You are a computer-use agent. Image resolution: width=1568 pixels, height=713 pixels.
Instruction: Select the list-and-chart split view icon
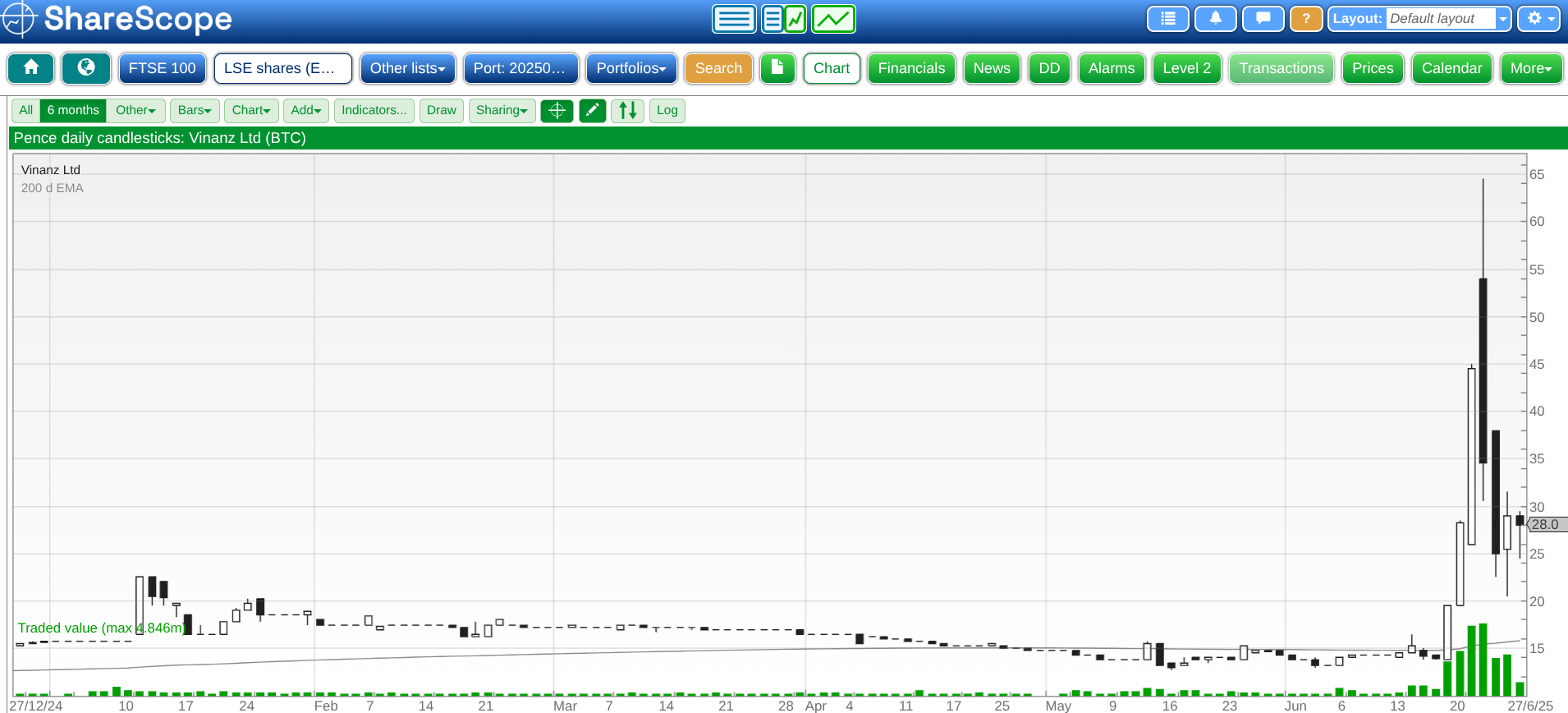click(784, 19)
